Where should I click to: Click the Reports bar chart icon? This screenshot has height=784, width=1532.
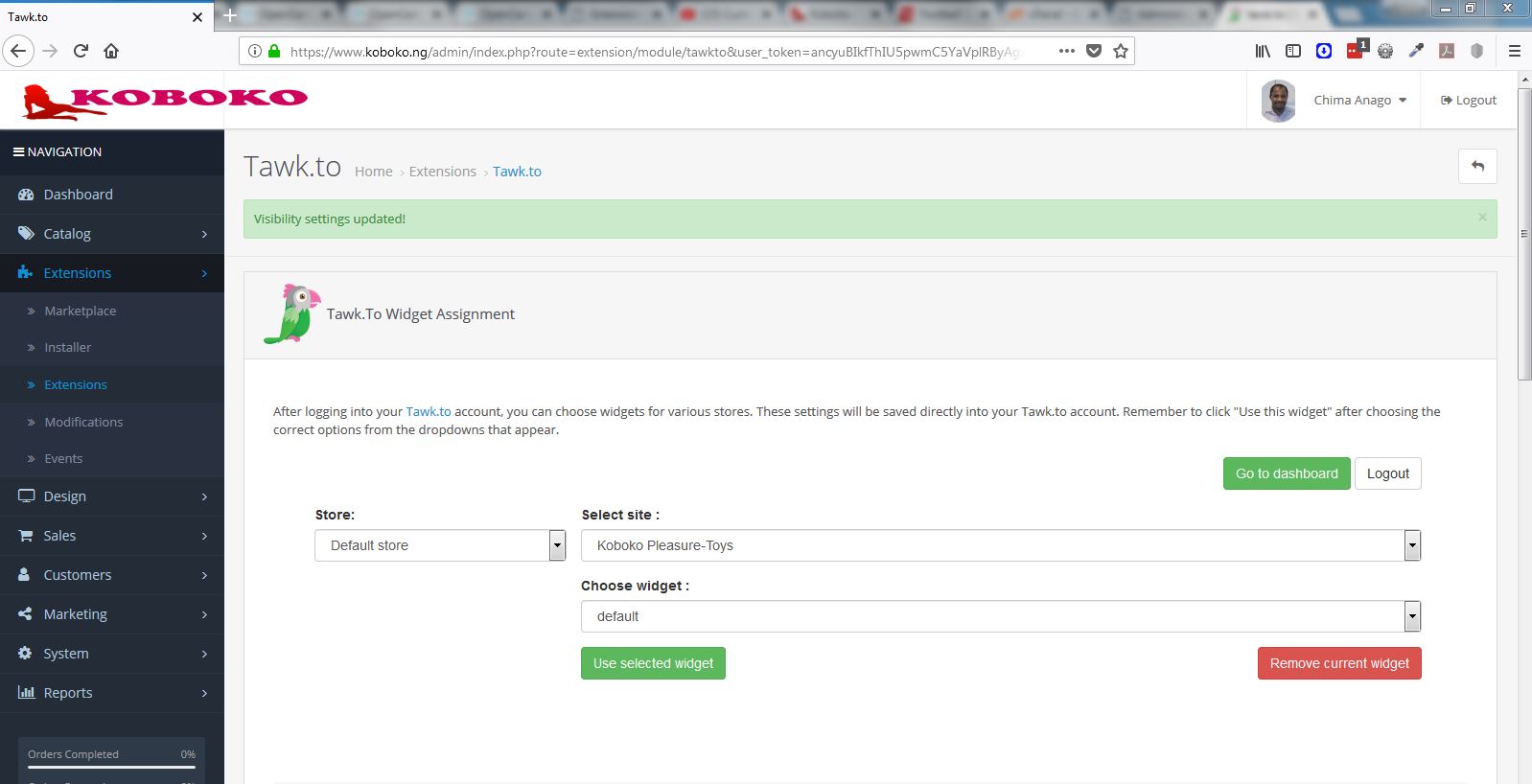(26, 692)
